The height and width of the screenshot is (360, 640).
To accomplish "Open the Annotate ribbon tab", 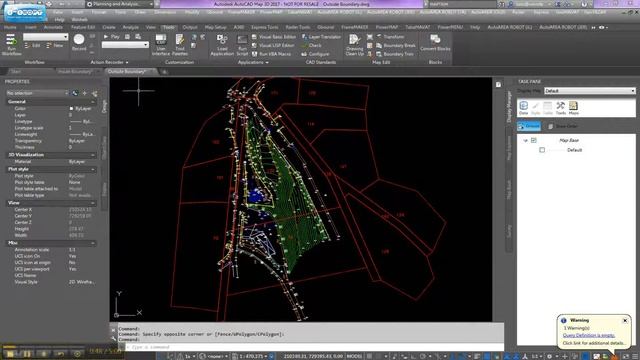I will click(53, 27).
